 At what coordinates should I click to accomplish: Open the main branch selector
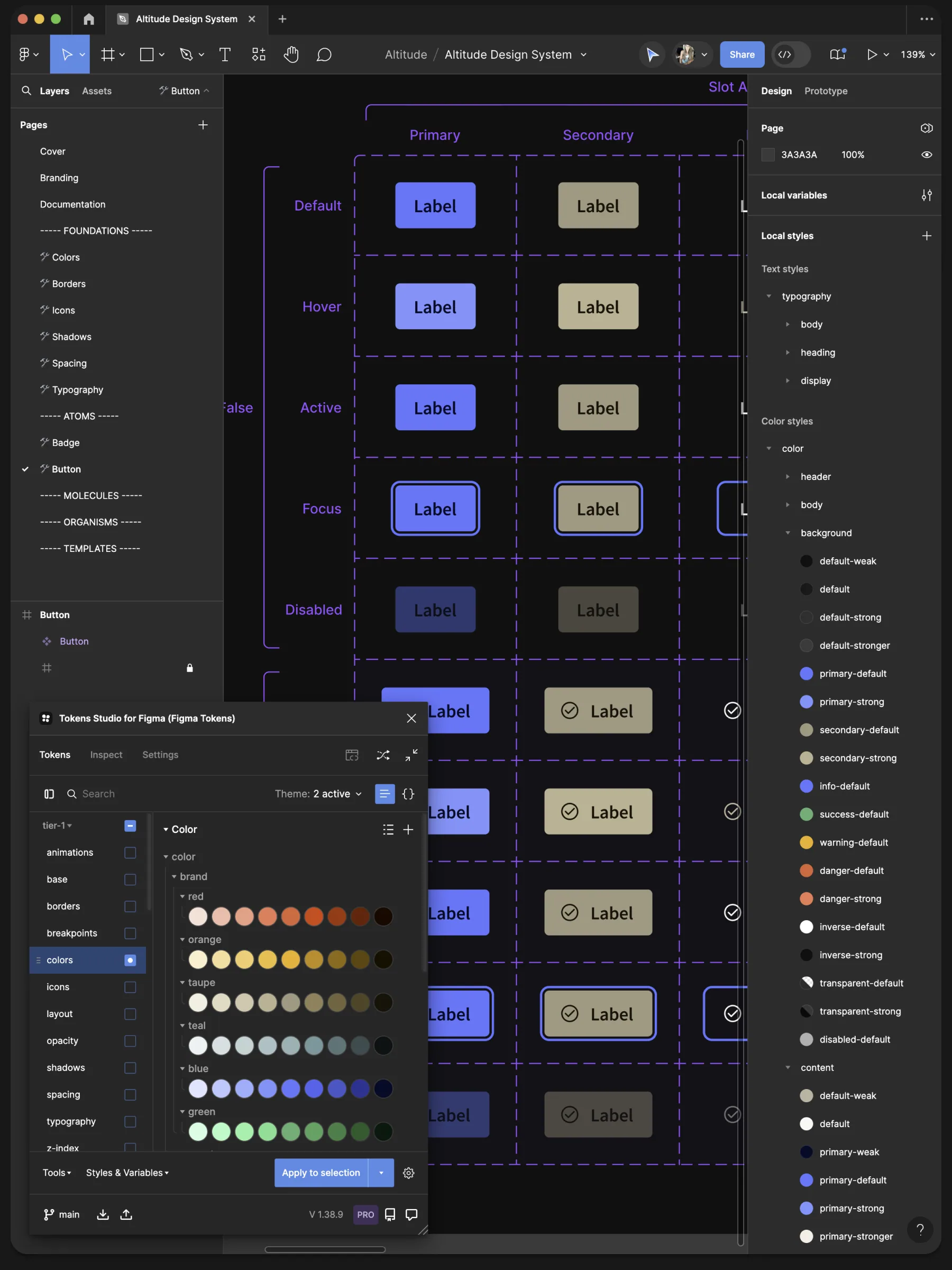[x=61, y=1214]
